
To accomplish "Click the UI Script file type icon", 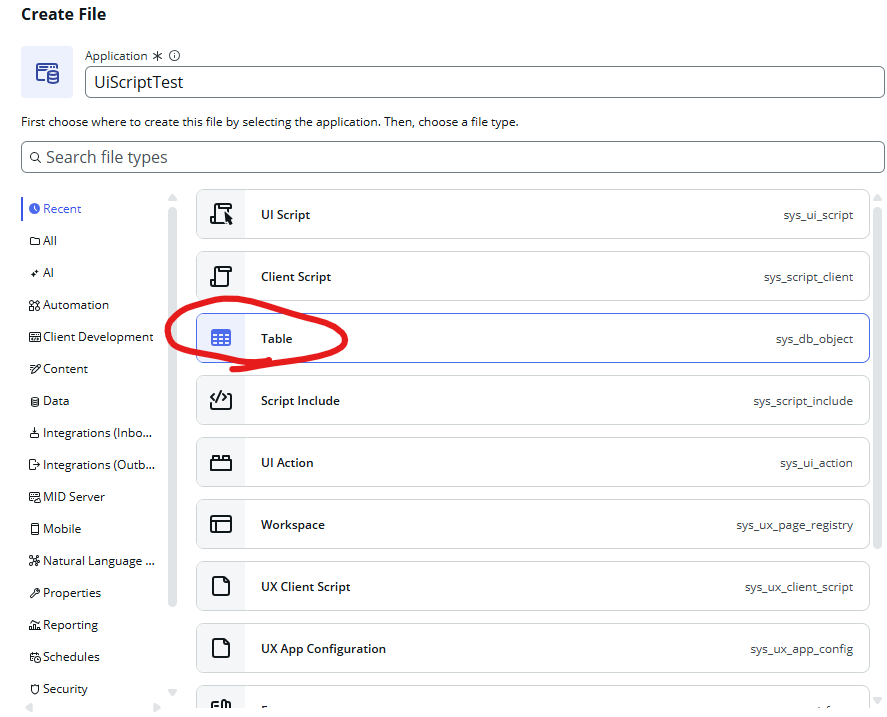I will click(221, 214).
